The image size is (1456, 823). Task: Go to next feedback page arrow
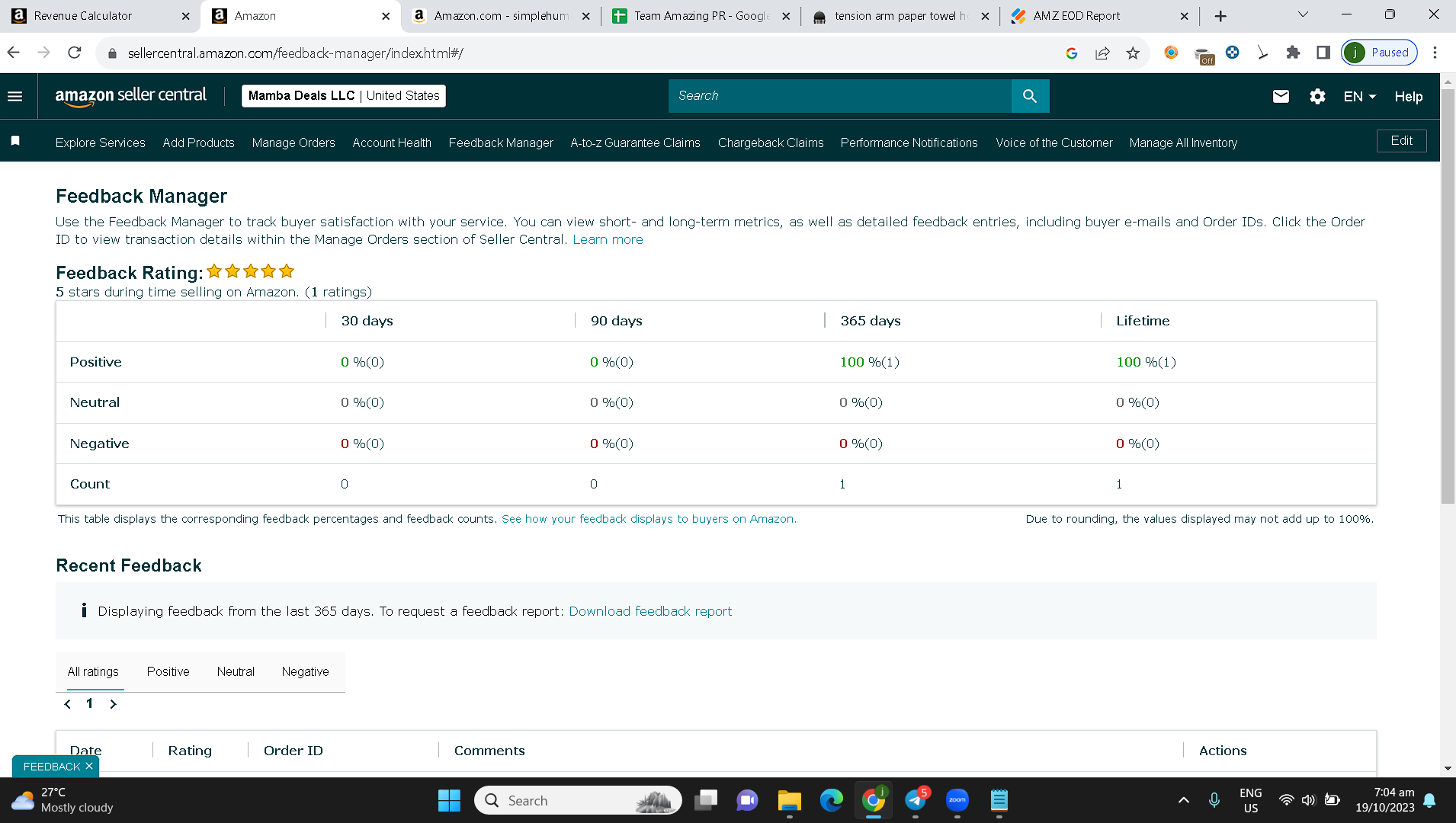113,704
